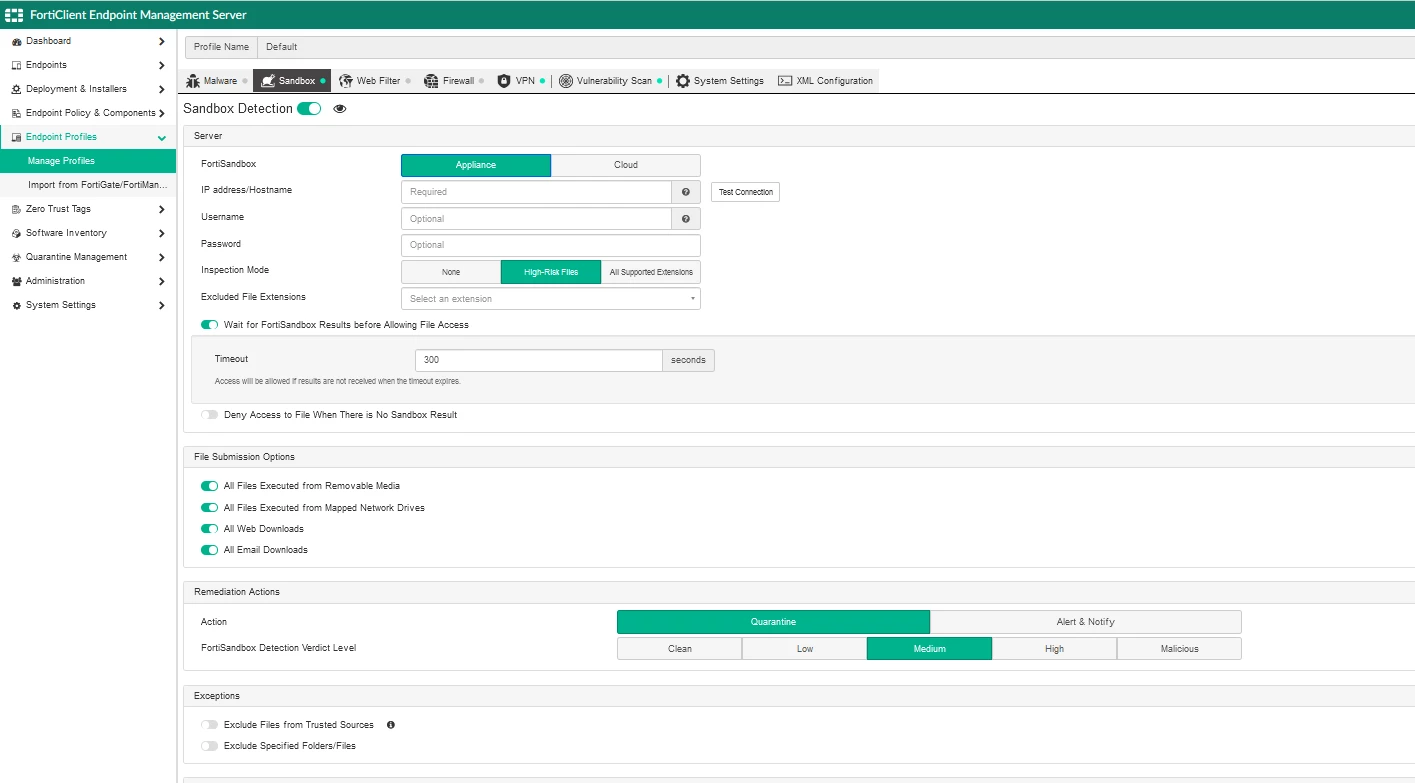1415x783 pixels.
Task: Expand the Software Inventory chevron
Action: 162,233
